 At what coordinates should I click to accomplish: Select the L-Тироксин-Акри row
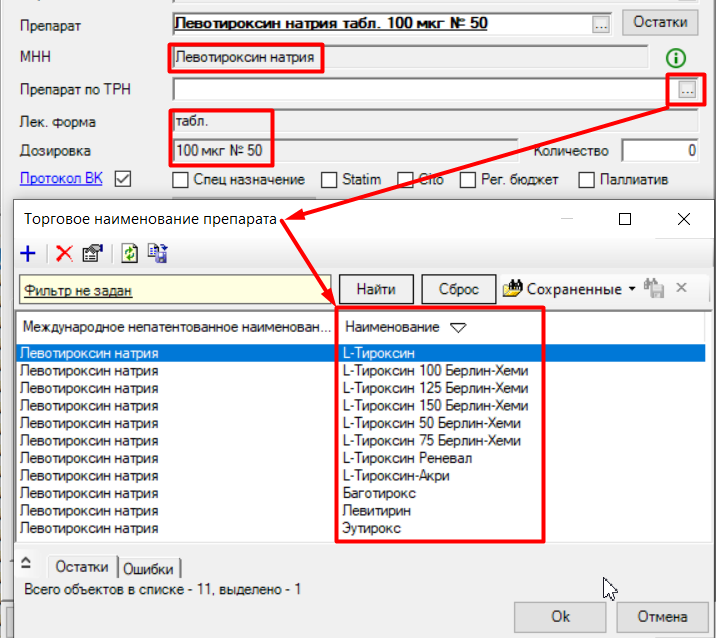(361, 475)
